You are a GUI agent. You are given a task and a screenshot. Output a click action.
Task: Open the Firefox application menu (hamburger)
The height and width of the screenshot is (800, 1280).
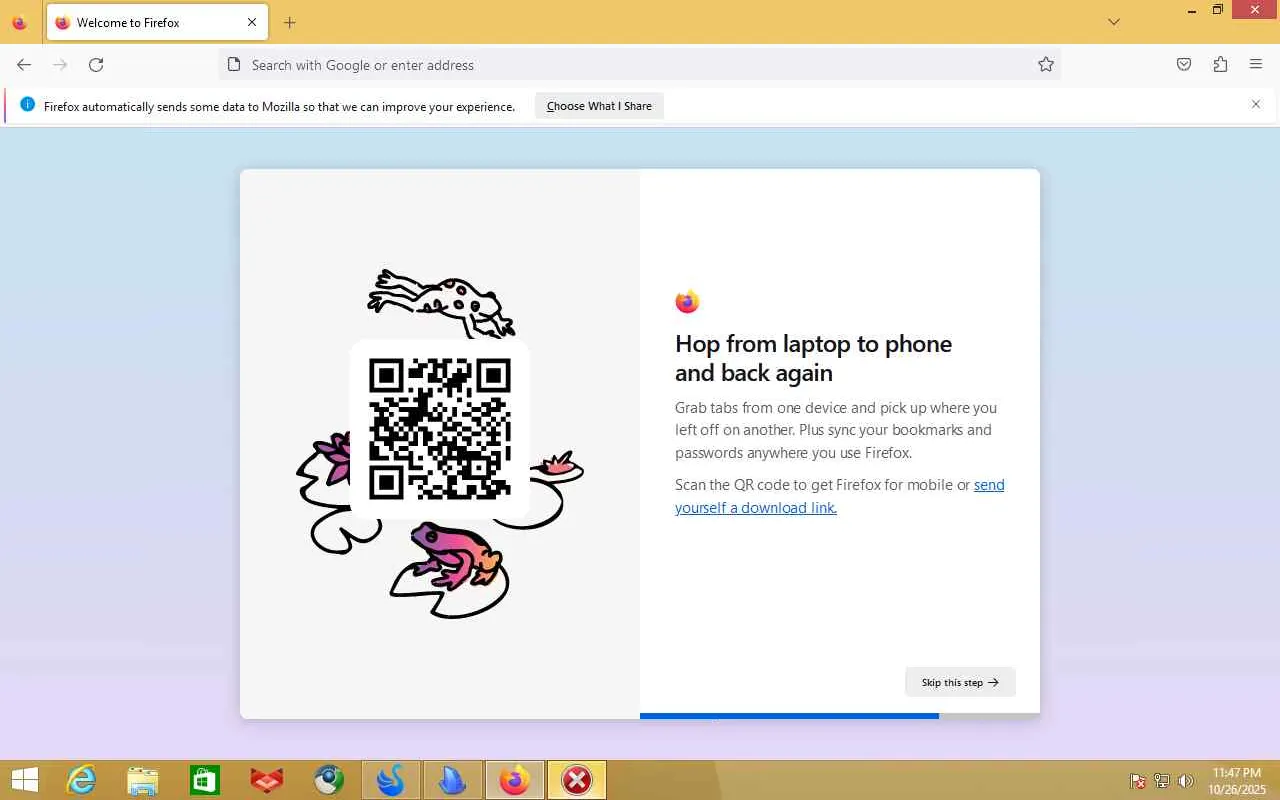tap(1256, 65)
